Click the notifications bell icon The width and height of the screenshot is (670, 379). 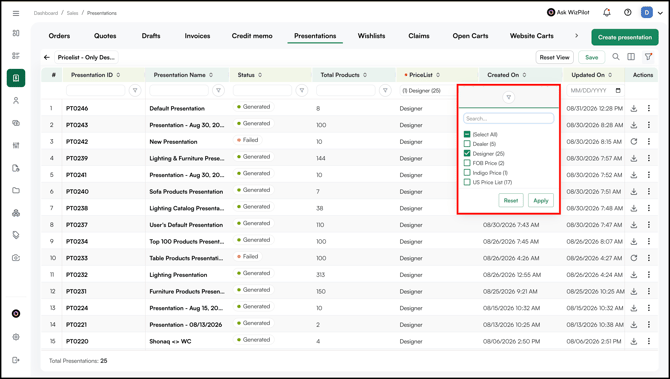[x=606, y=12]
